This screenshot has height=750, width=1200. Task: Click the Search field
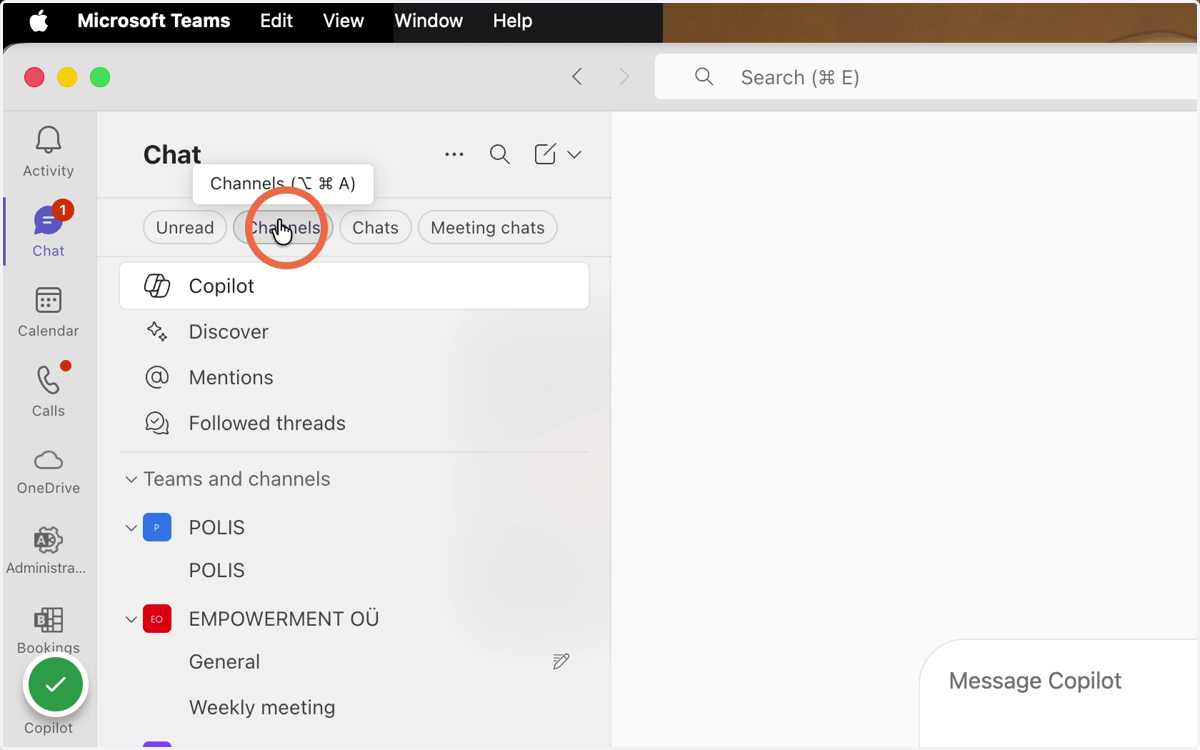927,77
